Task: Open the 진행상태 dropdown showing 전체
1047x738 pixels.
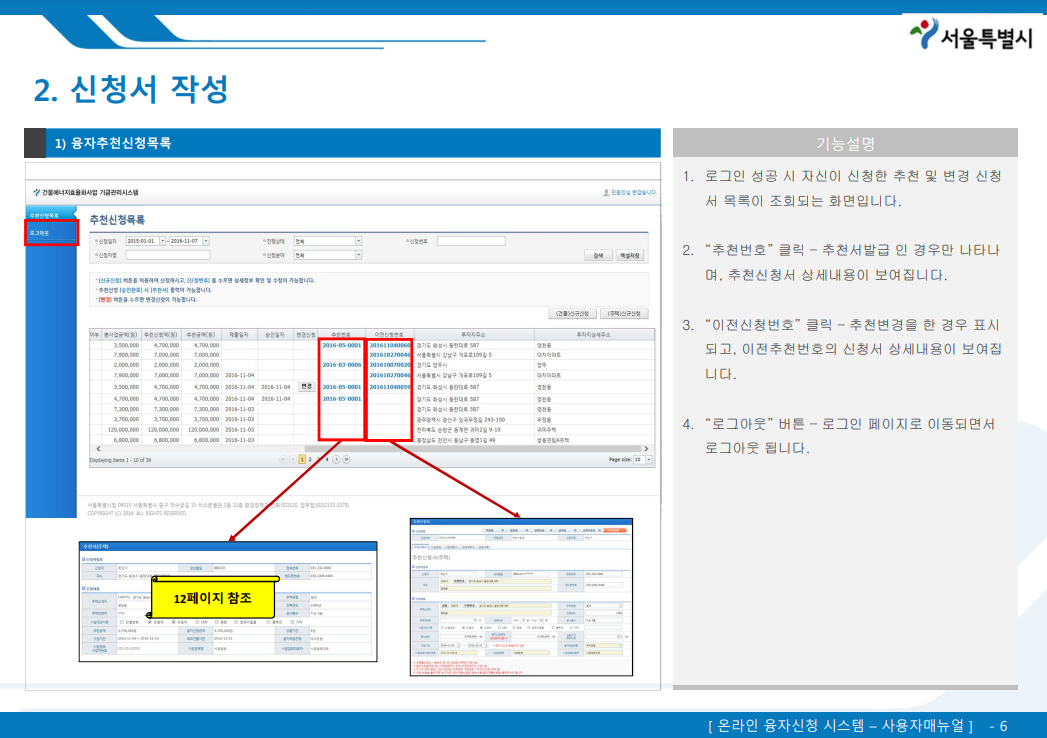Action: [361, 239]
